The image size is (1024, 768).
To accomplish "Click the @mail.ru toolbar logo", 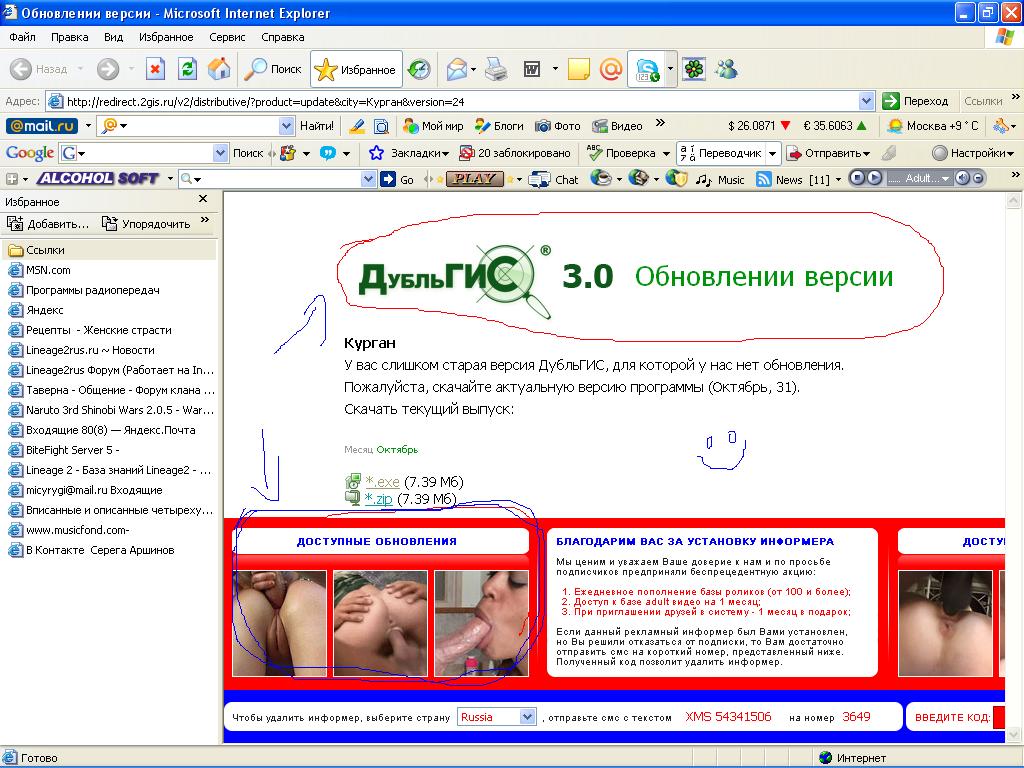I will [42, 126].
